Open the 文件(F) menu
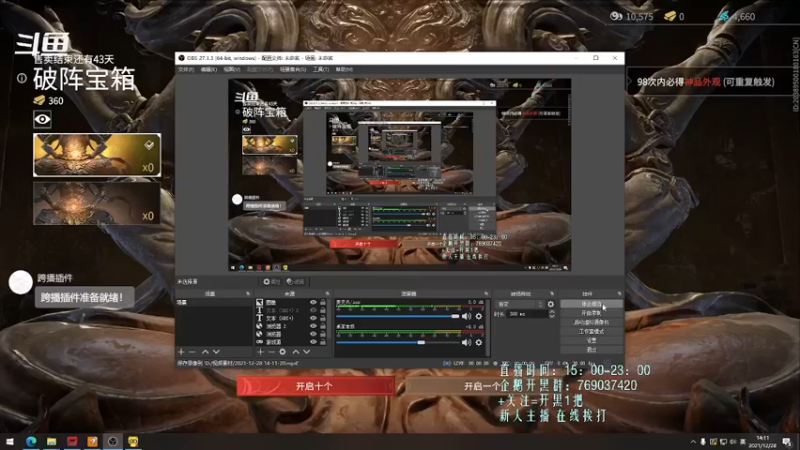This screenshot has width=800, height=450. click(186, 69)
